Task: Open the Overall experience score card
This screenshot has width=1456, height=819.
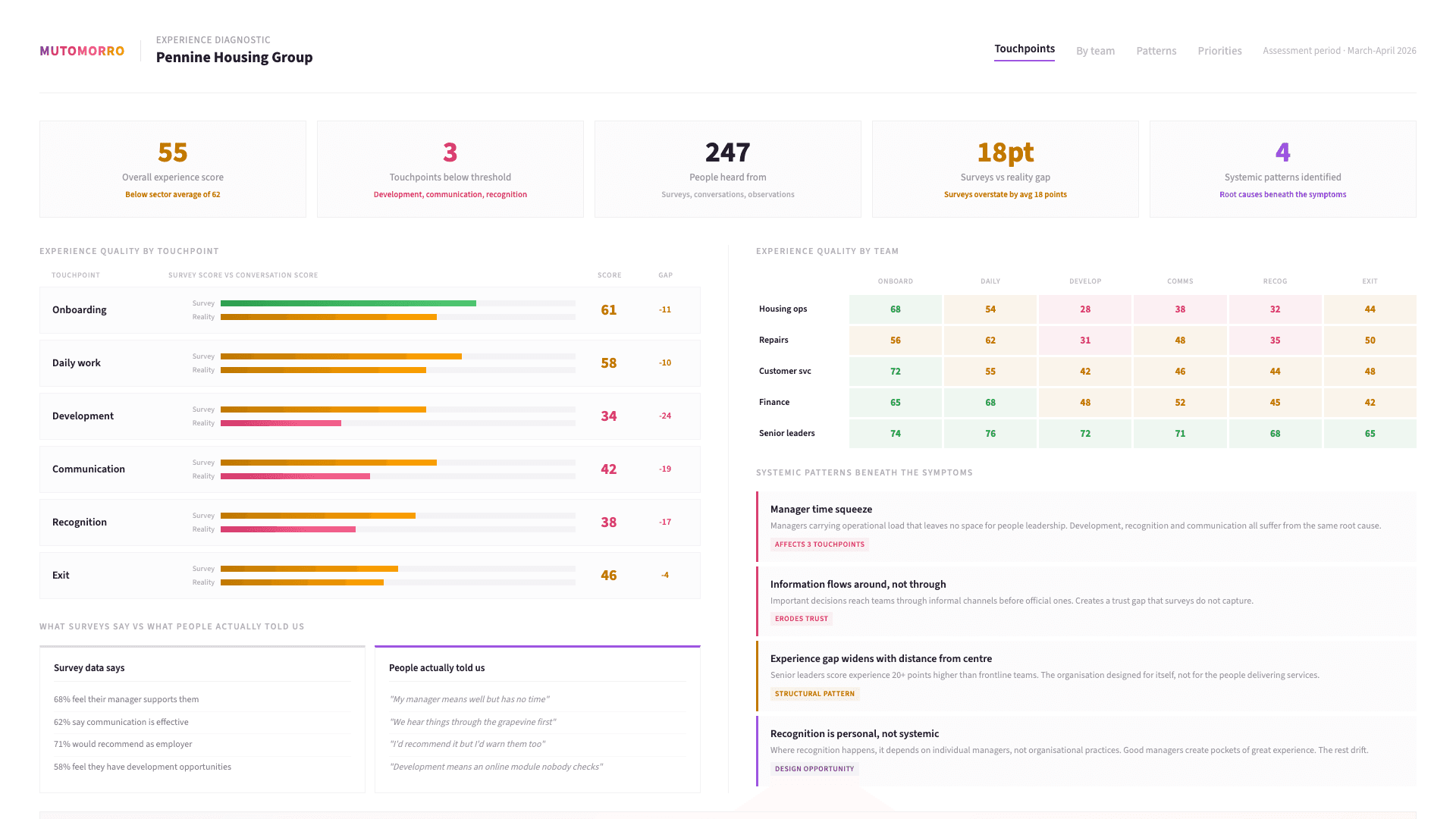Action: (x=172, y=168)
